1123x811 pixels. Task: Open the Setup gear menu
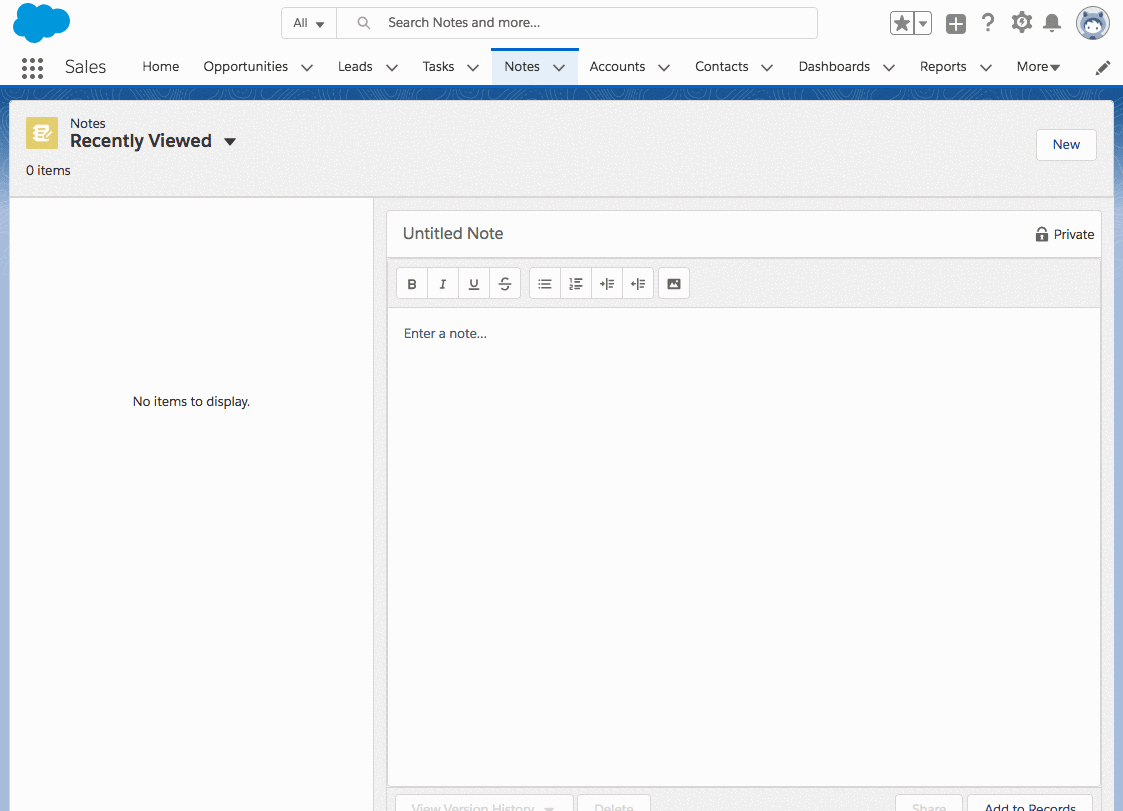(x=1021, y=23)
